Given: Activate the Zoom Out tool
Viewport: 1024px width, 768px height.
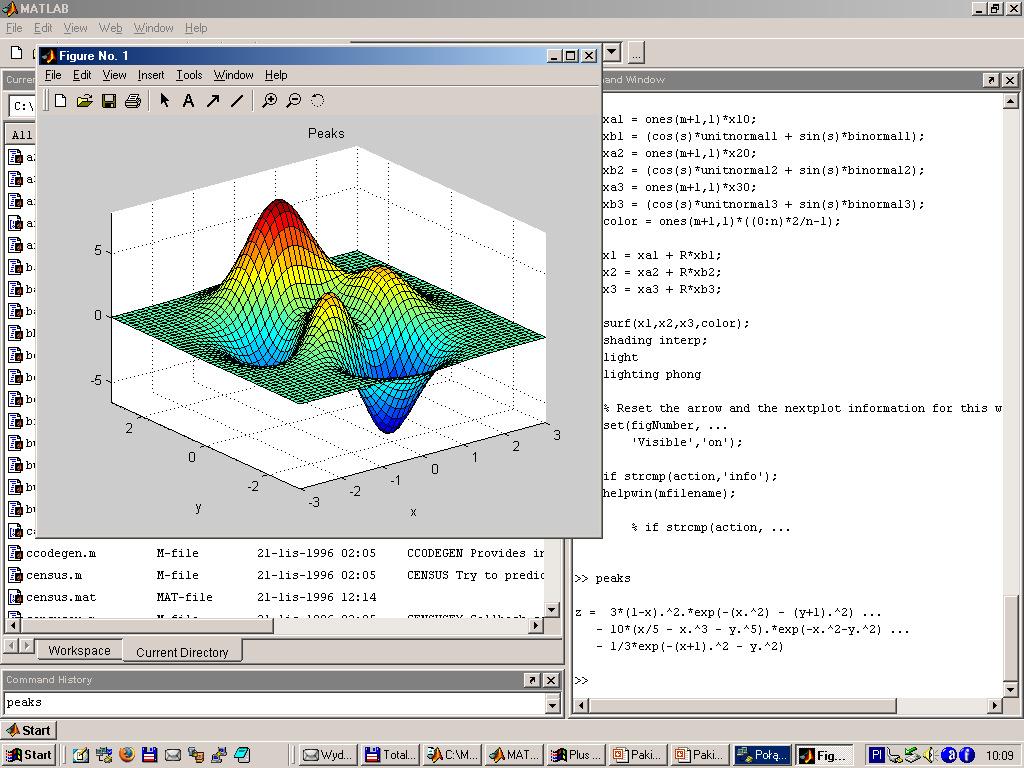Looking at the screenshot, I should coord(294,101).
